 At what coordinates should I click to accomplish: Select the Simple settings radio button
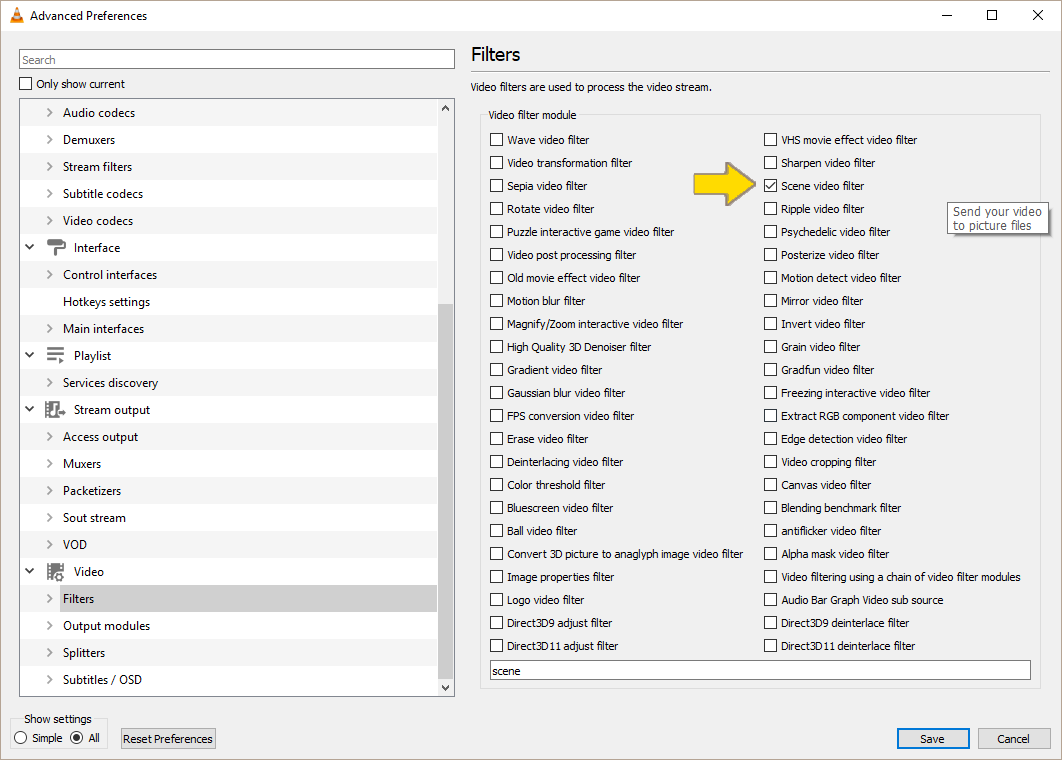[21, 738]
